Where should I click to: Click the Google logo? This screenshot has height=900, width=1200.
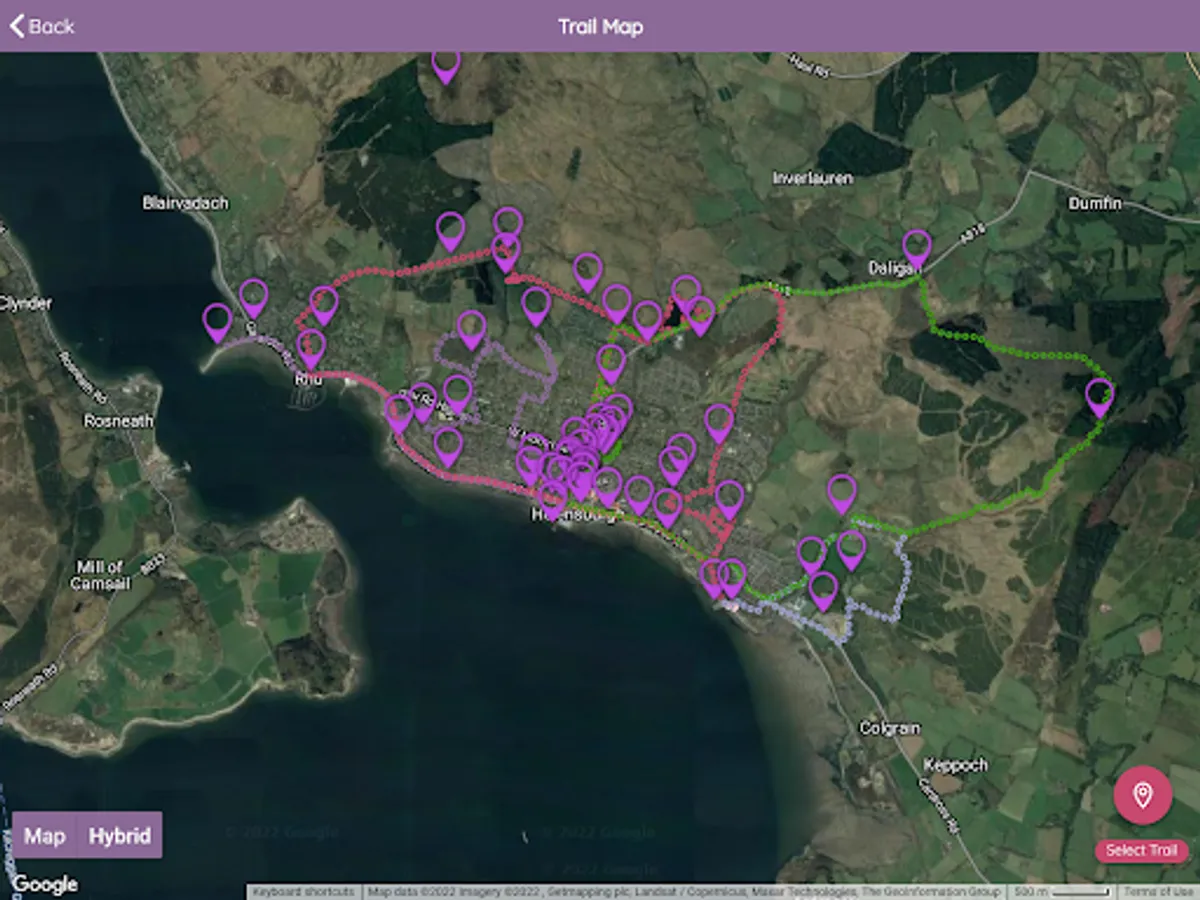45,884
